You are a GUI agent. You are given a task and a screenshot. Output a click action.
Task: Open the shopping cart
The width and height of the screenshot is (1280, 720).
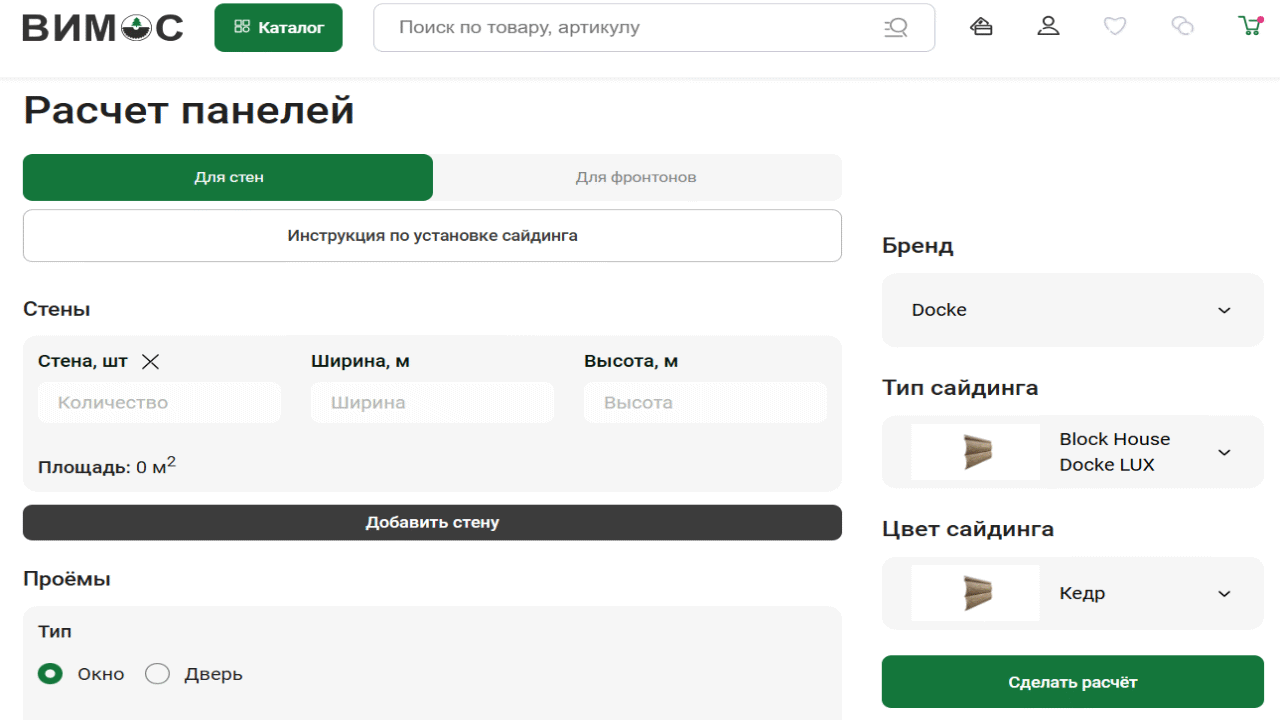click(x=1249, y=27)
